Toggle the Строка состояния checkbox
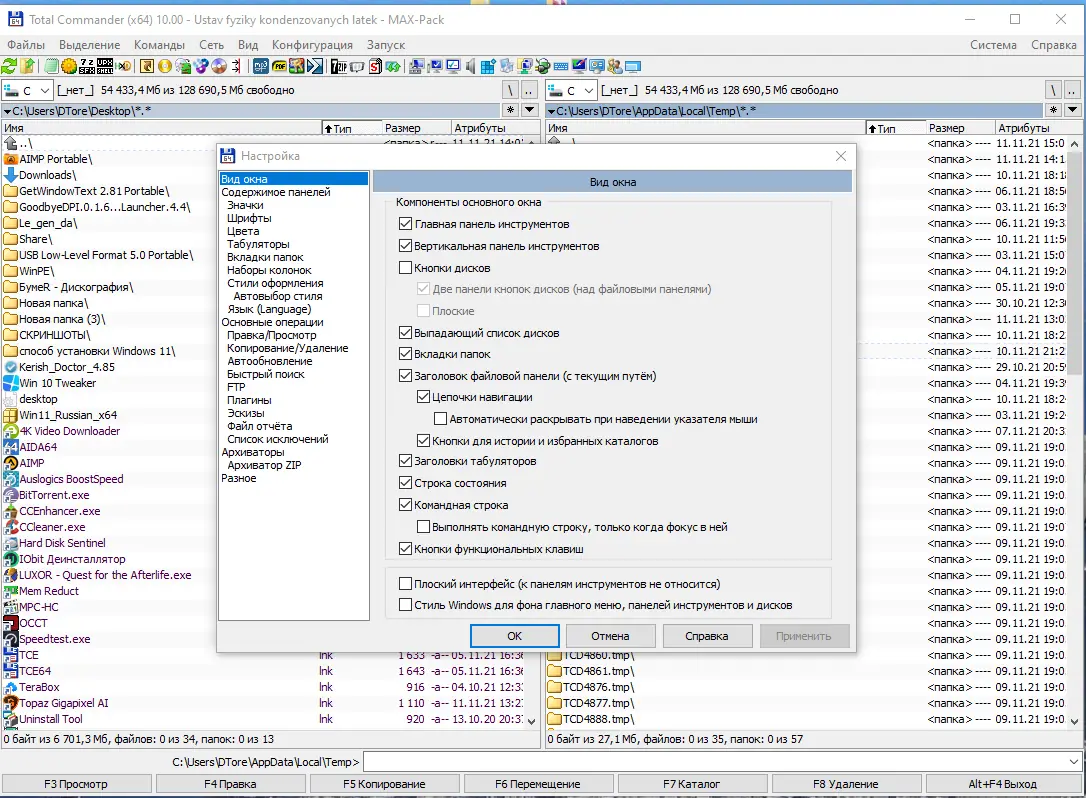 click(x=406, y=484)
